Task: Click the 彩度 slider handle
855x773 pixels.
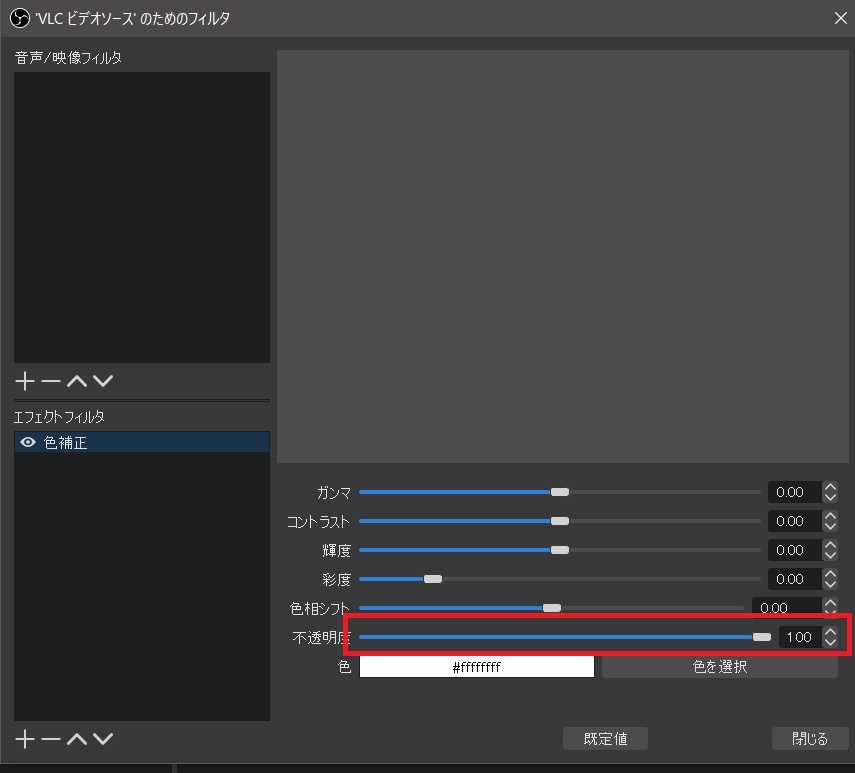Action: coord(433,579)
